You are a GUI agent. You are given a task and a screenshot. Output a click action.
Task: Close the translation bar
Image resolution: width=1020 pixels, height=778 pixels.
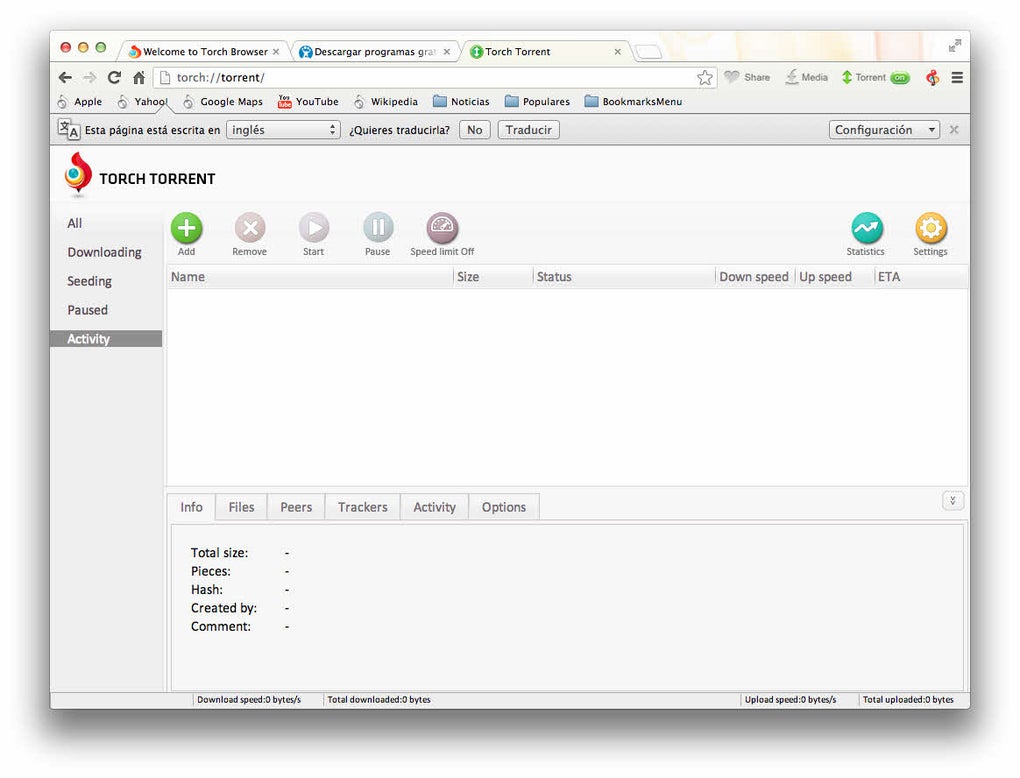coord(954,129)
